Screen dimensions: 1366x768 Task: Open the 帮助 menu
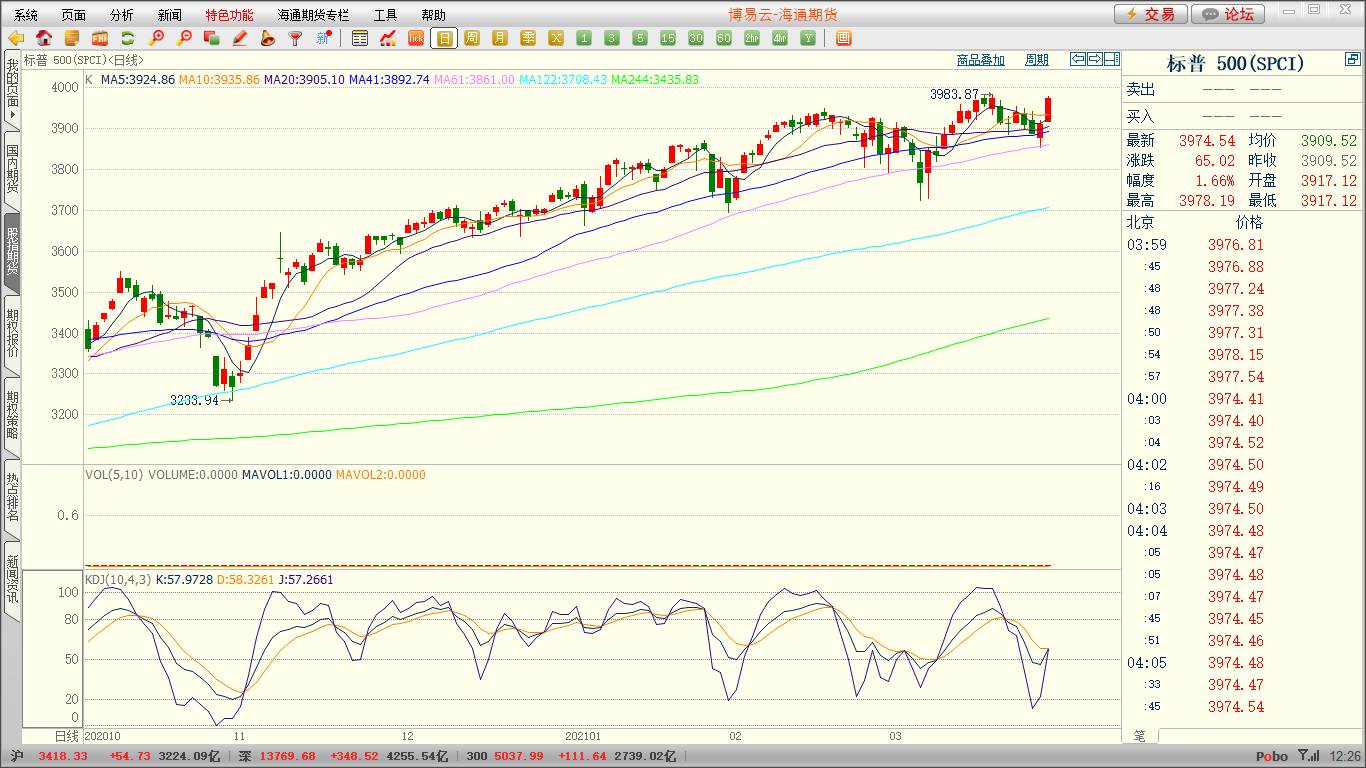coord(433,15)
